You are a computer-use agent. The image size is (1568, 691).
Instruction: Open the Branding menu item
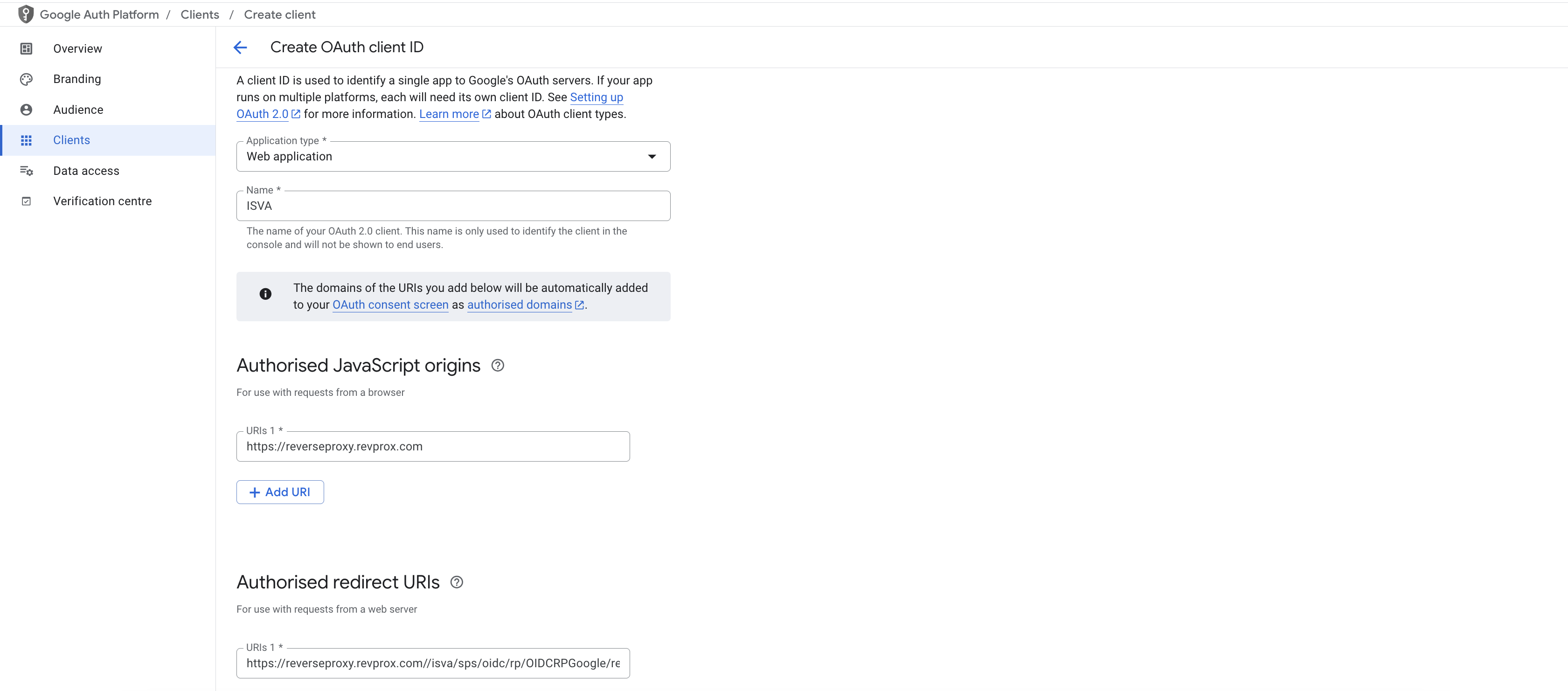coord(76,79)
